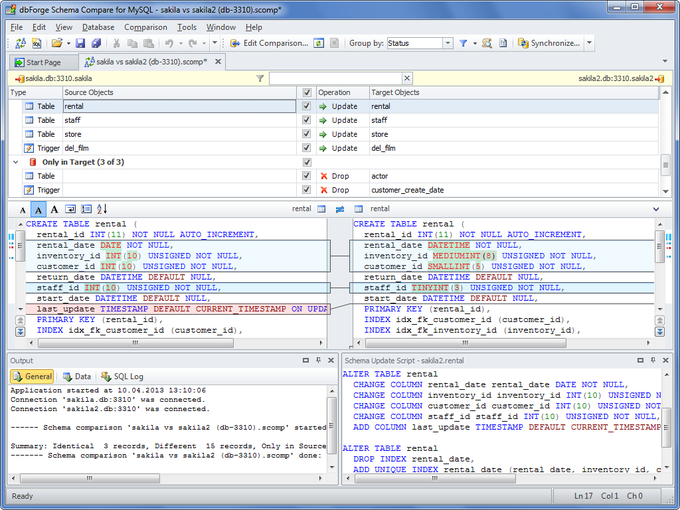Click the sort order icon in diff toolbar

[x=102, y=209]
